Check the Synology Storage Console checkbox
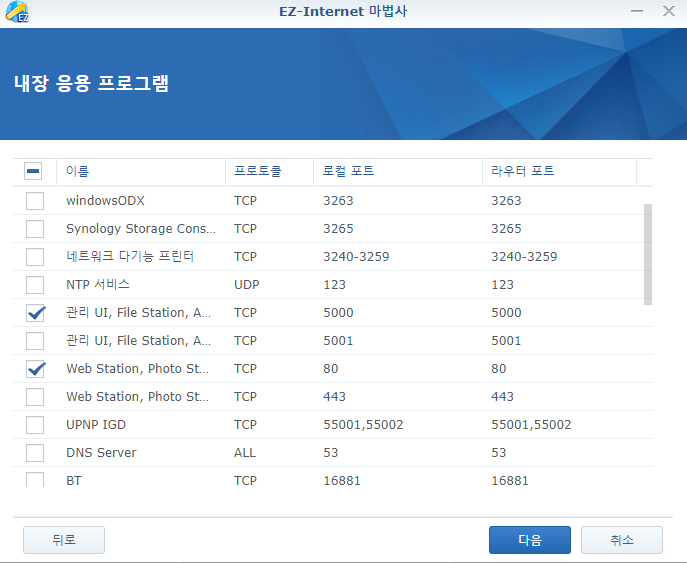 35,229
